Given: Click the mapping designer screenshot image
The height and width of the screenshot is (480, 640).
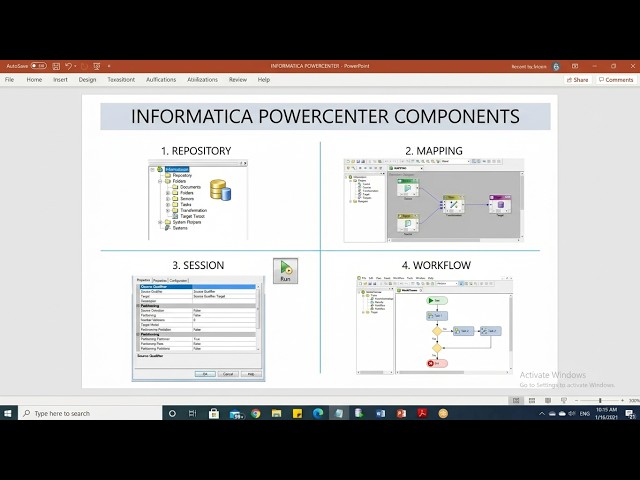Looking at the screenshot, I should click(433, 200).
